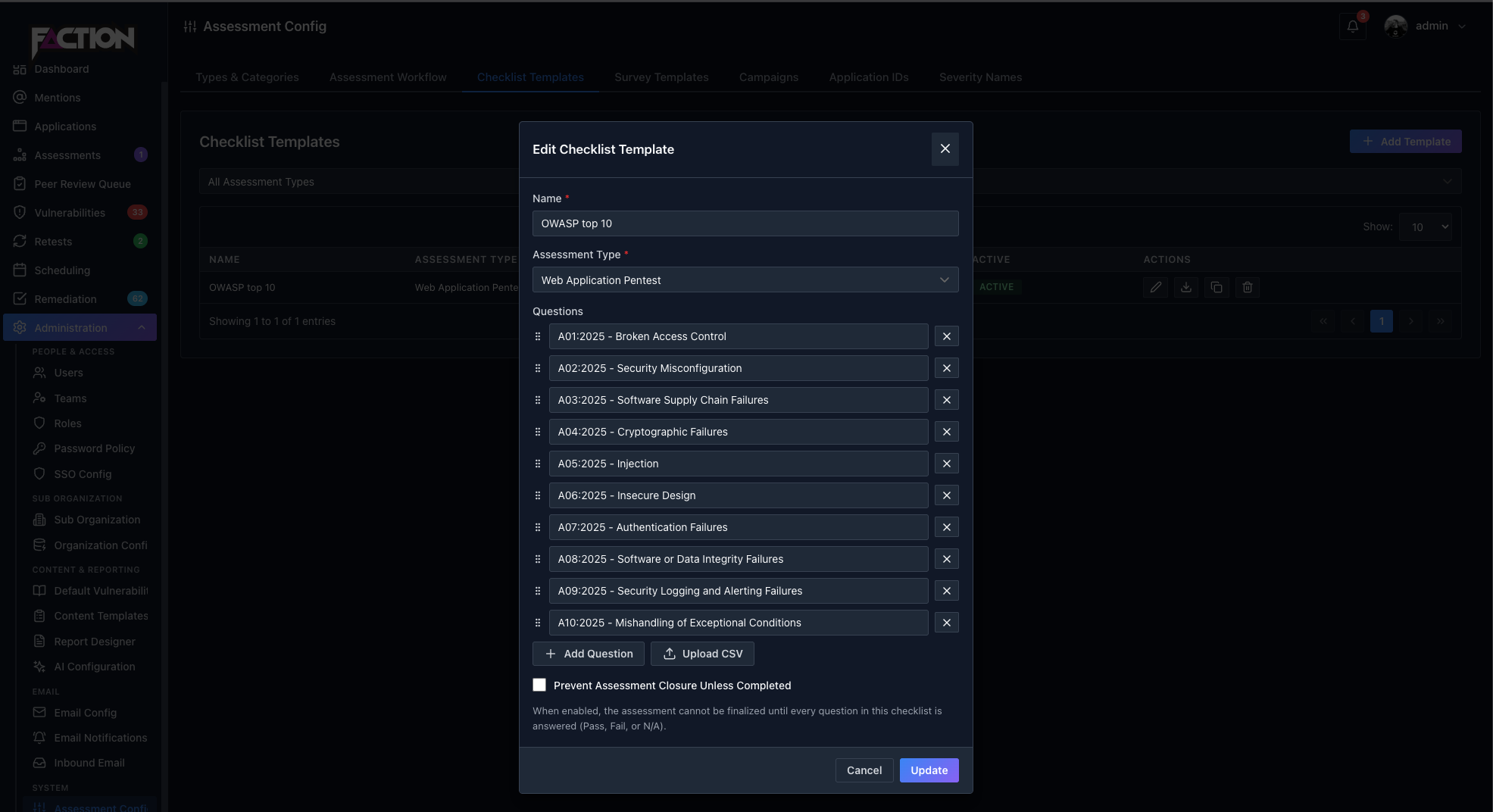Image resolution: width=1493 pixels, height=812 pixels.
Task: Click the trash icon in Actions column
Action: 1248,287
